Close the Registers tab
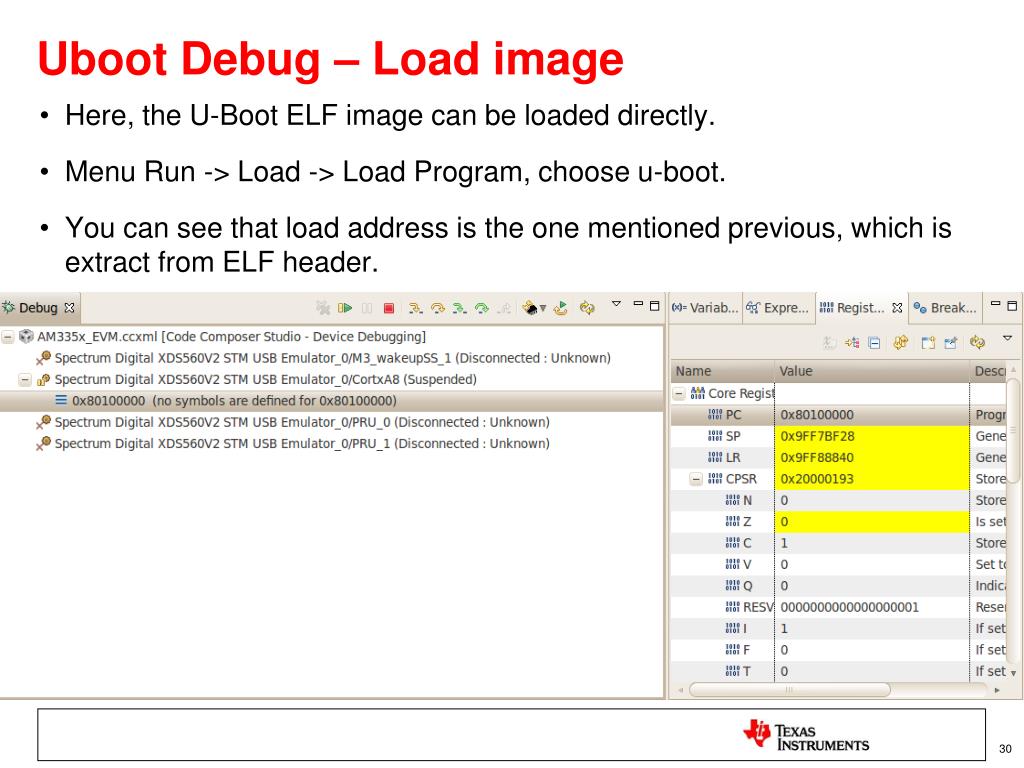1024x768 pixels. pyautogui.click(x=897, y=307)
